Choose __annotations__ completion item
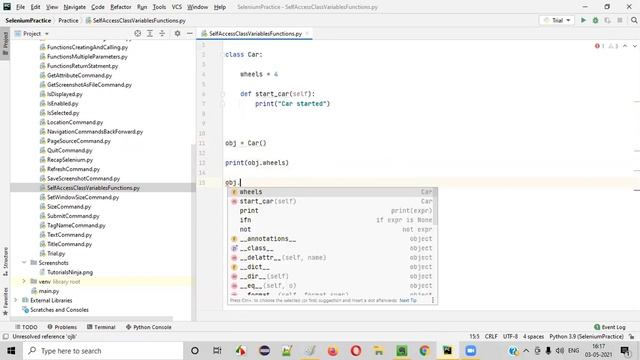This screenshot has width=640, height=360. (331, 239)
